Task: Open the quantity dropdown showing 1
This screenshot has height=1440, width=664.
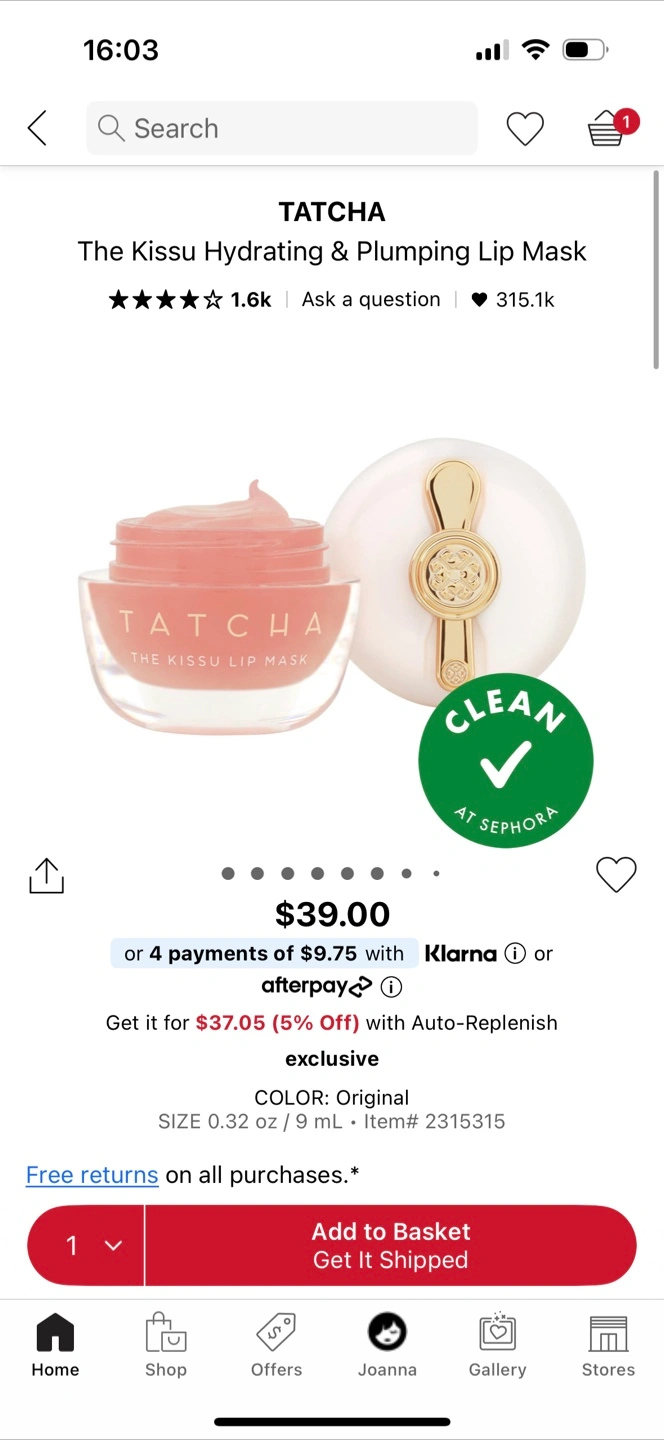Action: click(86, 1245)
